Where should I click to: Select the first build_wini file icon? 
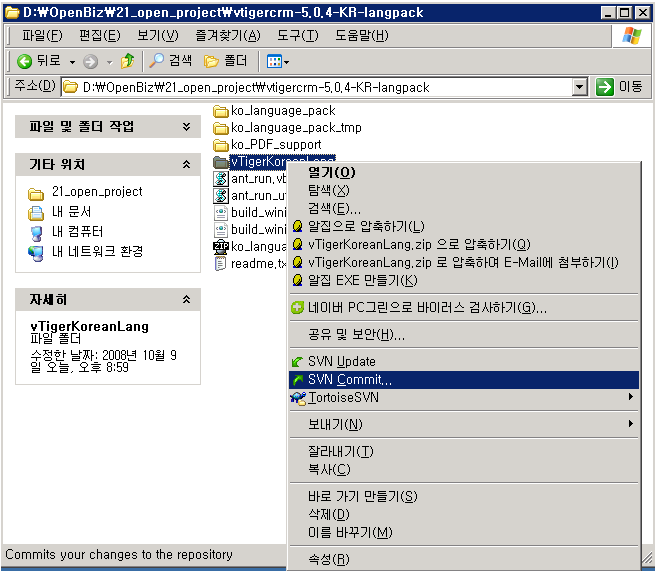(x=220, y=213)
